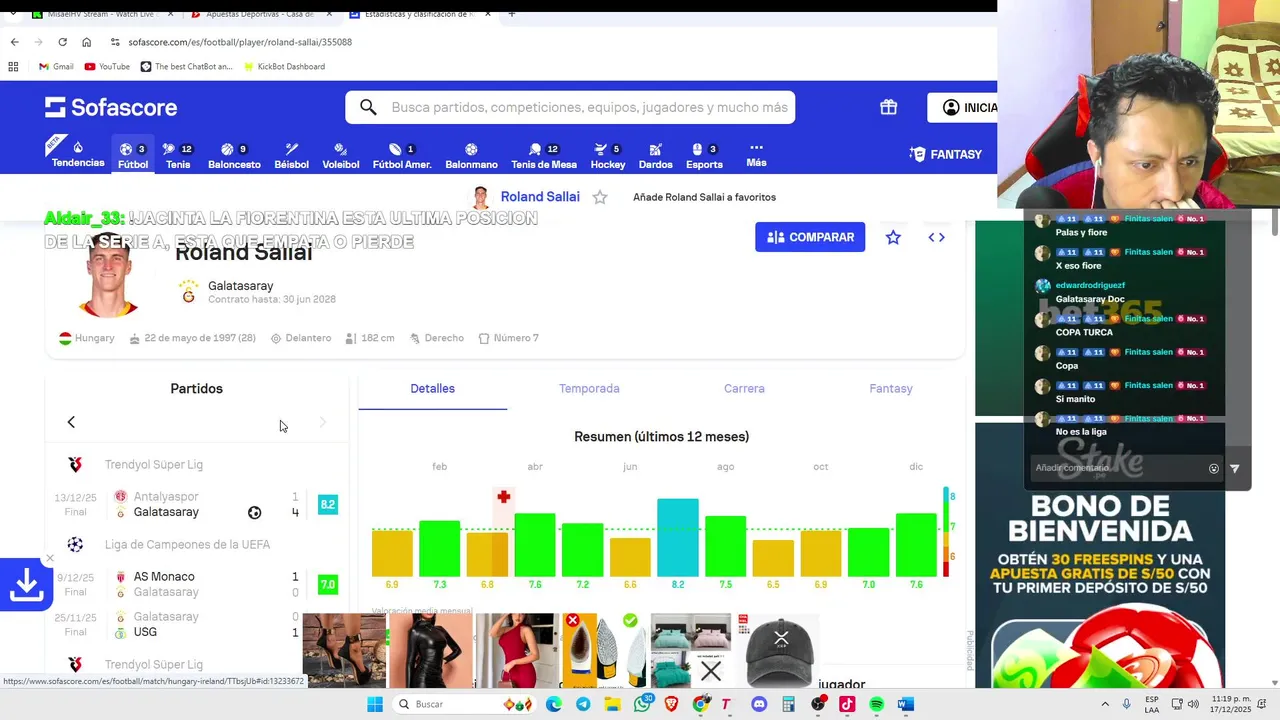Screen dimensions: 1280x720
Task: Go to previous matches with left chevron
Action: [x=71, y=422]
